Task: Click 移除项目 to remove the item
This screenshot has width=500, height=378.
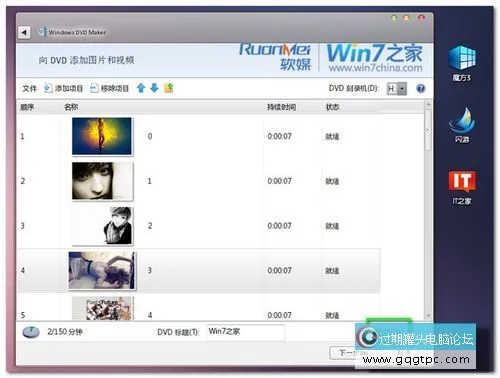Action: pos(109,88)
